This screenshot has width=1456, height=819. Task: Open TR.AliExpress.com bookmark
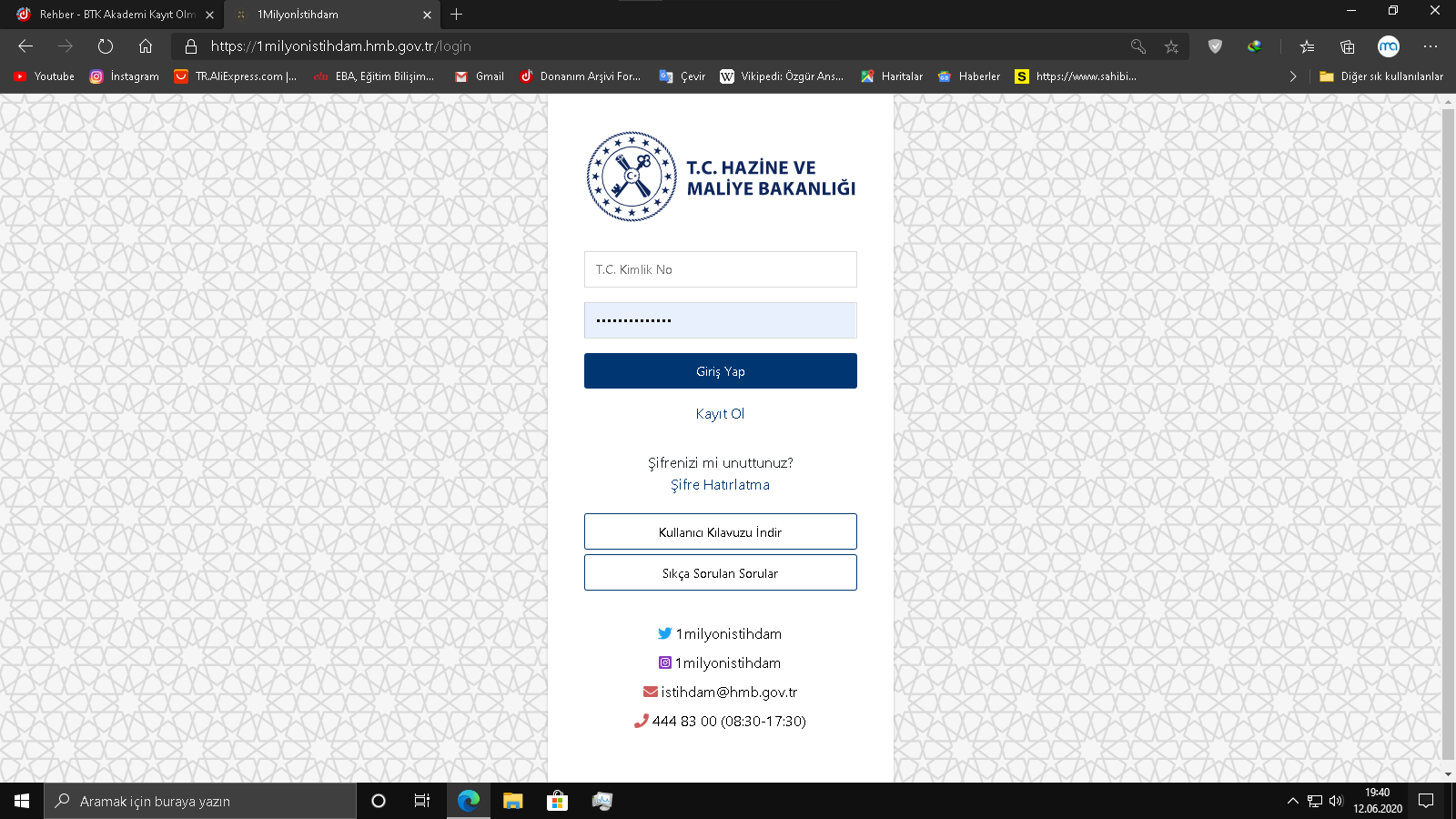coord(236,76)
